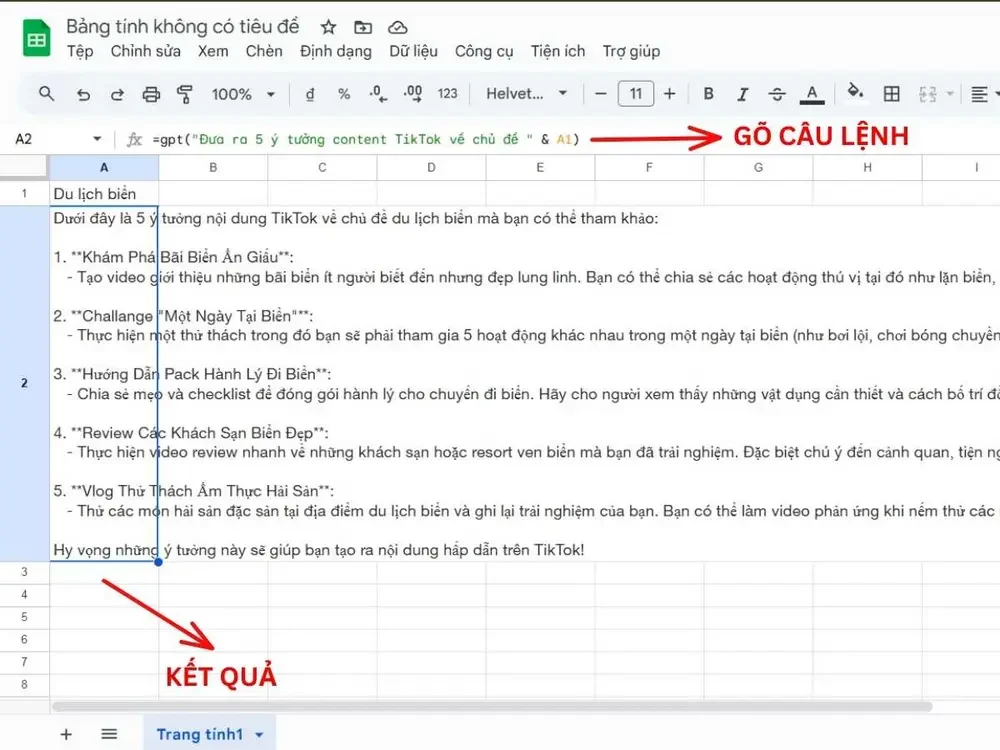Viewport: 1000px width, 750px height.
Task: Open the Công cụ menu
Action: click(x=484, y=51)
